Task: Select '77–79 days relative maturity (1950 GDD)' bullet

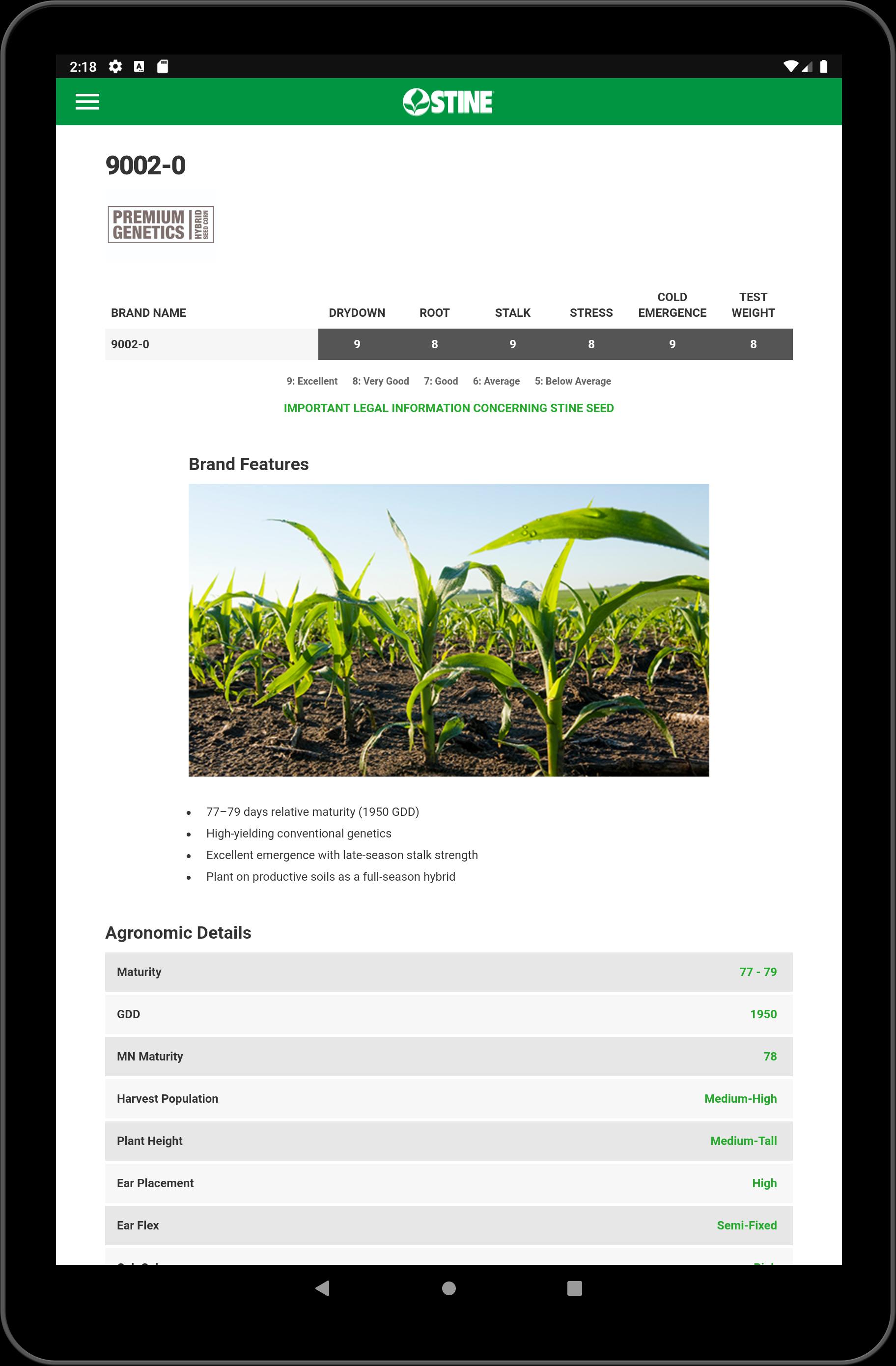Action: pos(313,811)
